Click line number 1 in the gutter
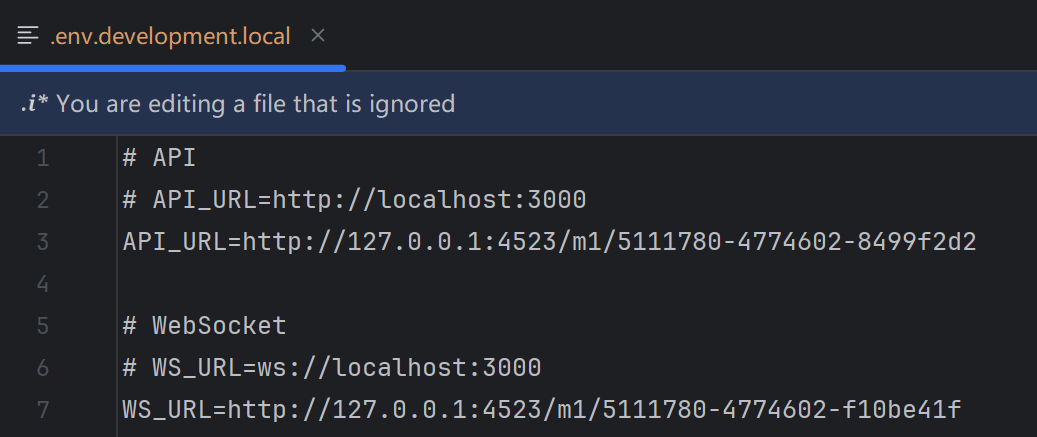1037x437 pixels. (x=43, y=159)
